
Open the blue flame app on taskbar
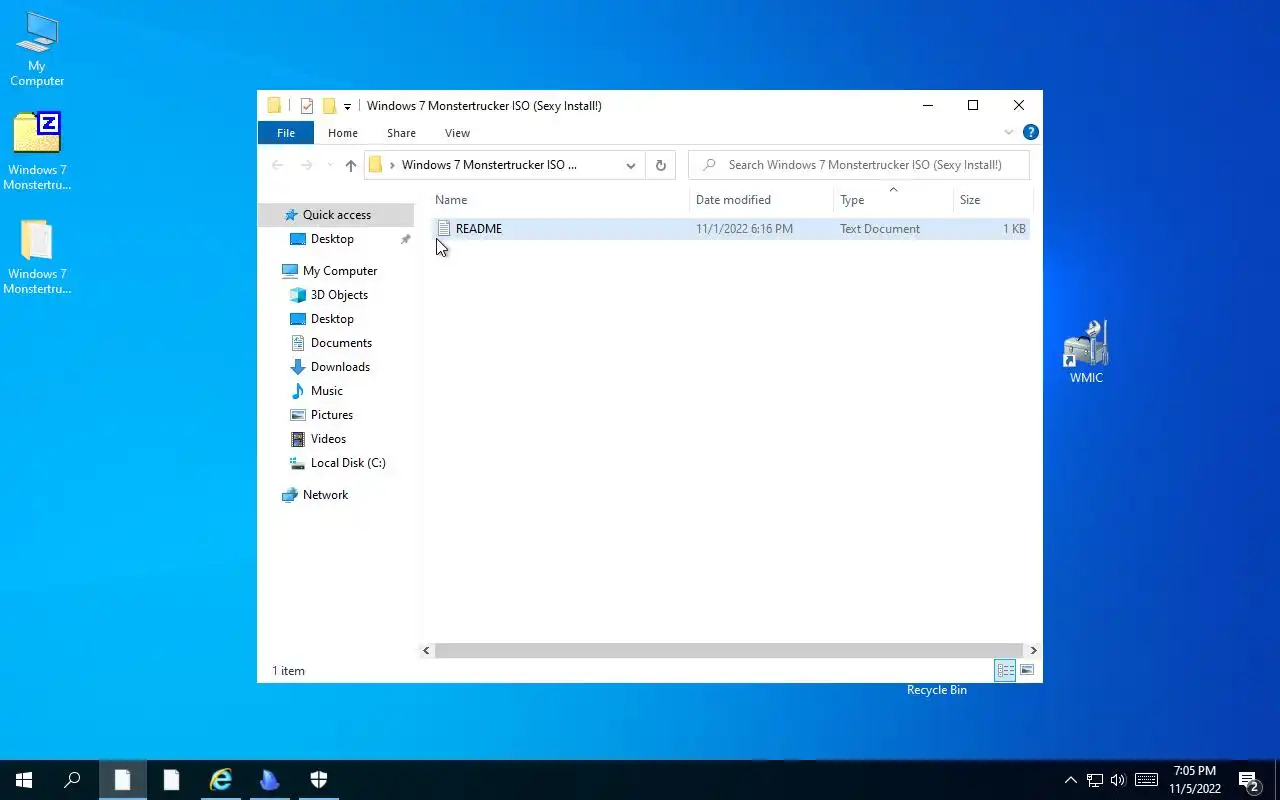269,780
